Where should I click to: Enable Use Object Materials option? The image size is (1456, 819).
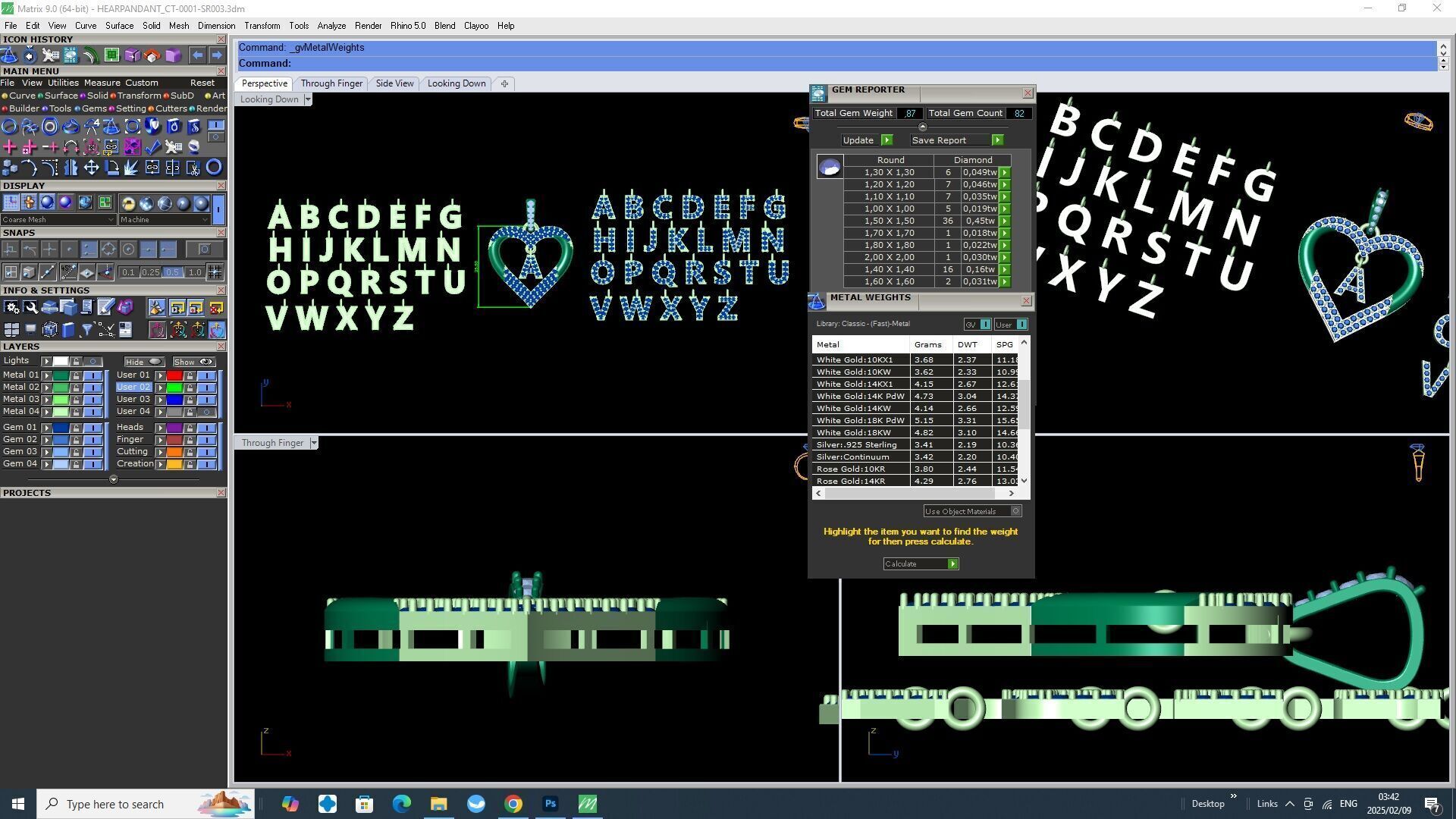point(1015,511)
